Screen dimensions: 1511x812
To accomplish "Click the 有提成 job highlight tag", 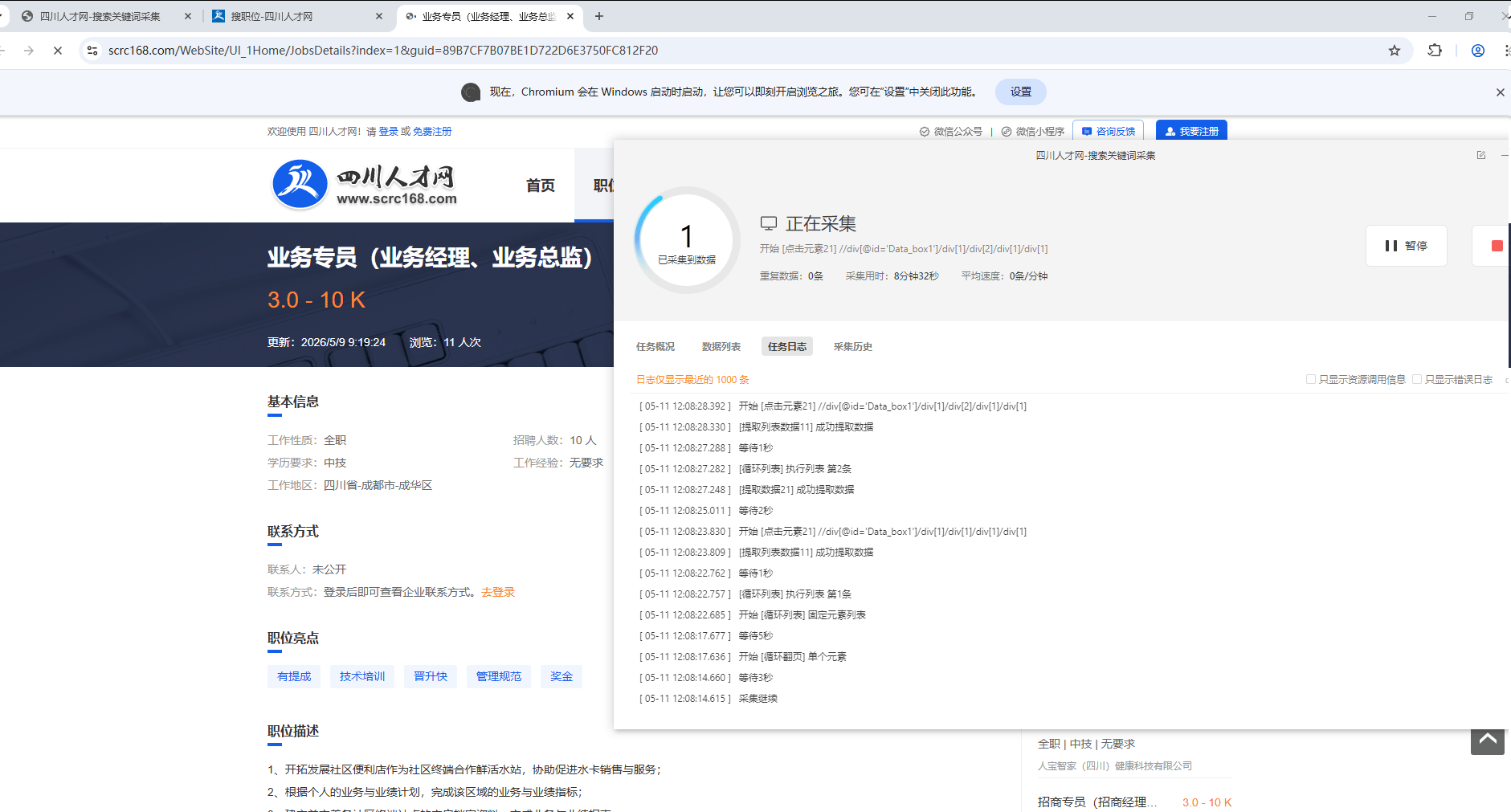I will tap(294, 676).
